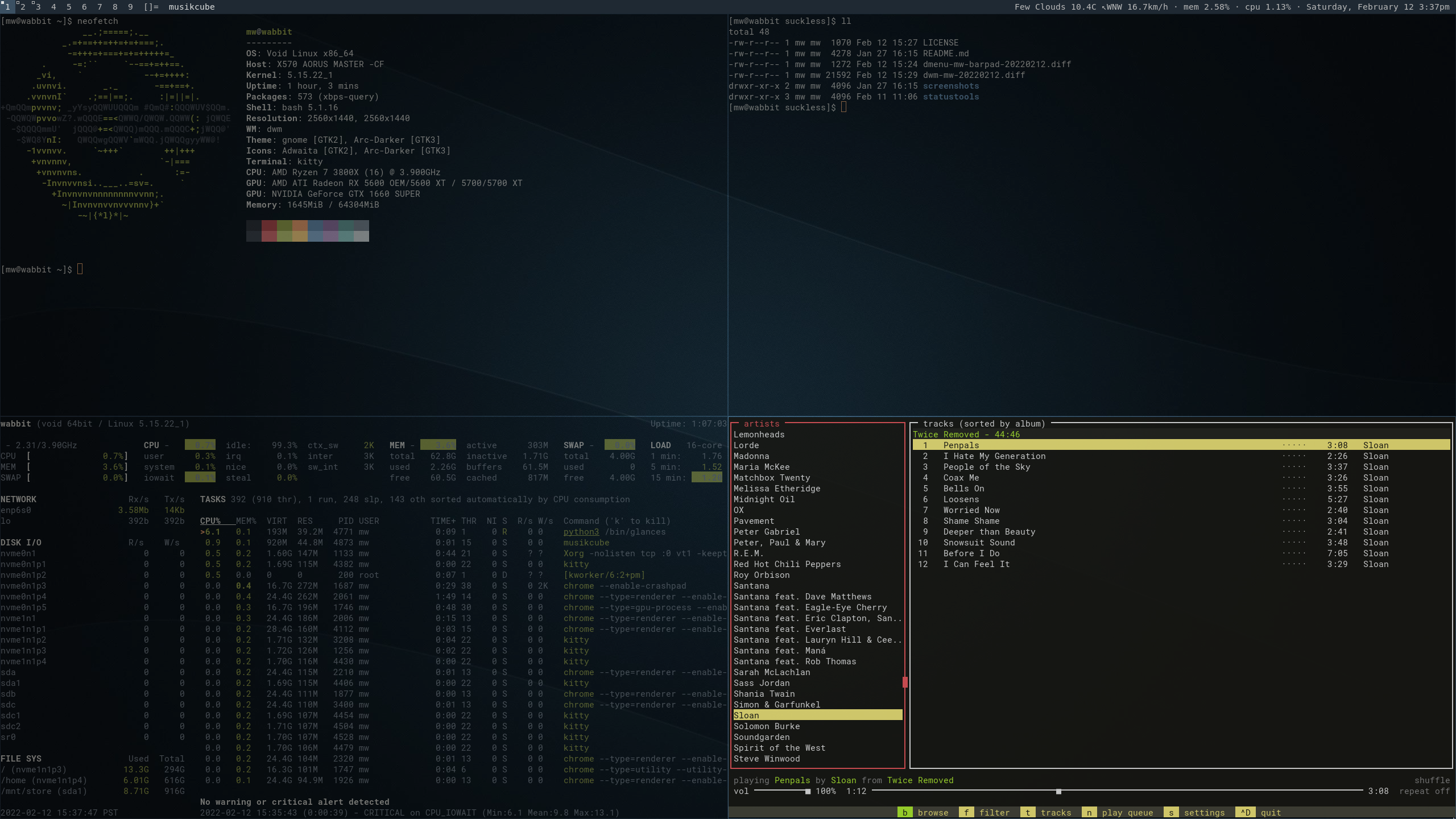This screenshot has height=819, width=1456.
Task: Click the date and time in status bar
Action: click(x=1378, y=7)
